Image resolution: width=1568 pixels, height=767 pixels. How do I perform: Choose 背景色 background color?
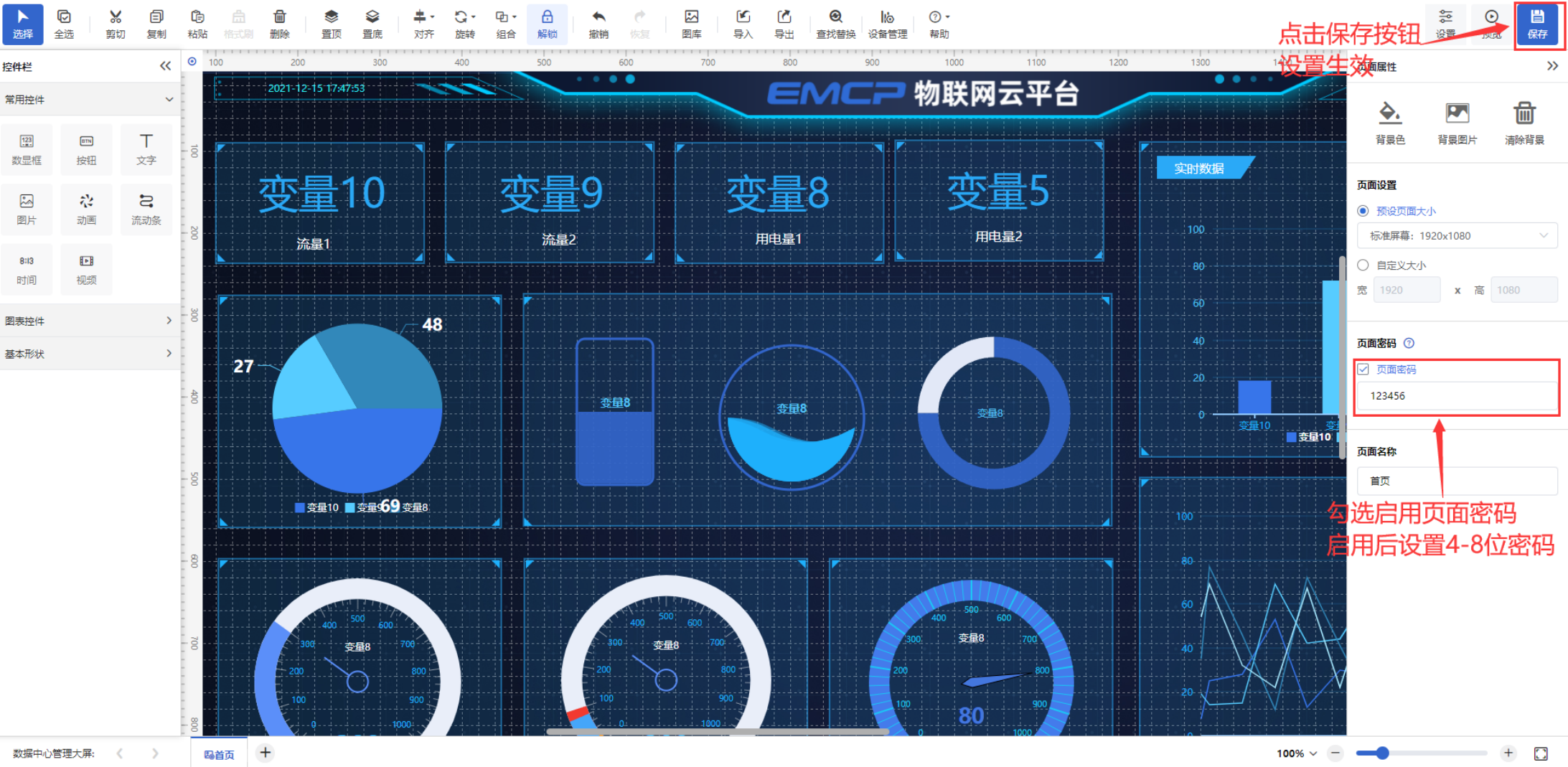1390,123
